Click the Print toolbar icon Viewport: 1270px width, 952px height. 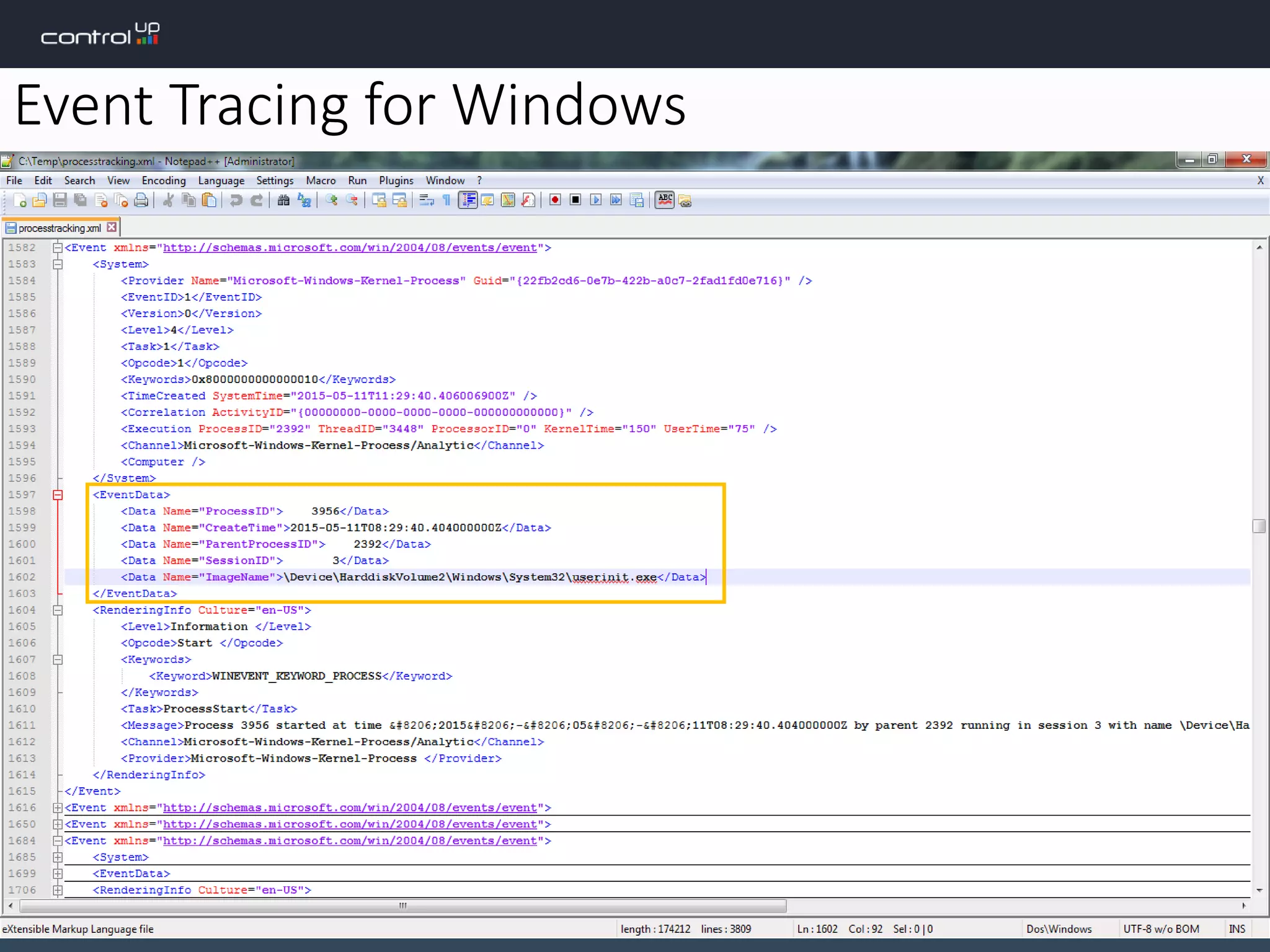(x=141, y=200)
